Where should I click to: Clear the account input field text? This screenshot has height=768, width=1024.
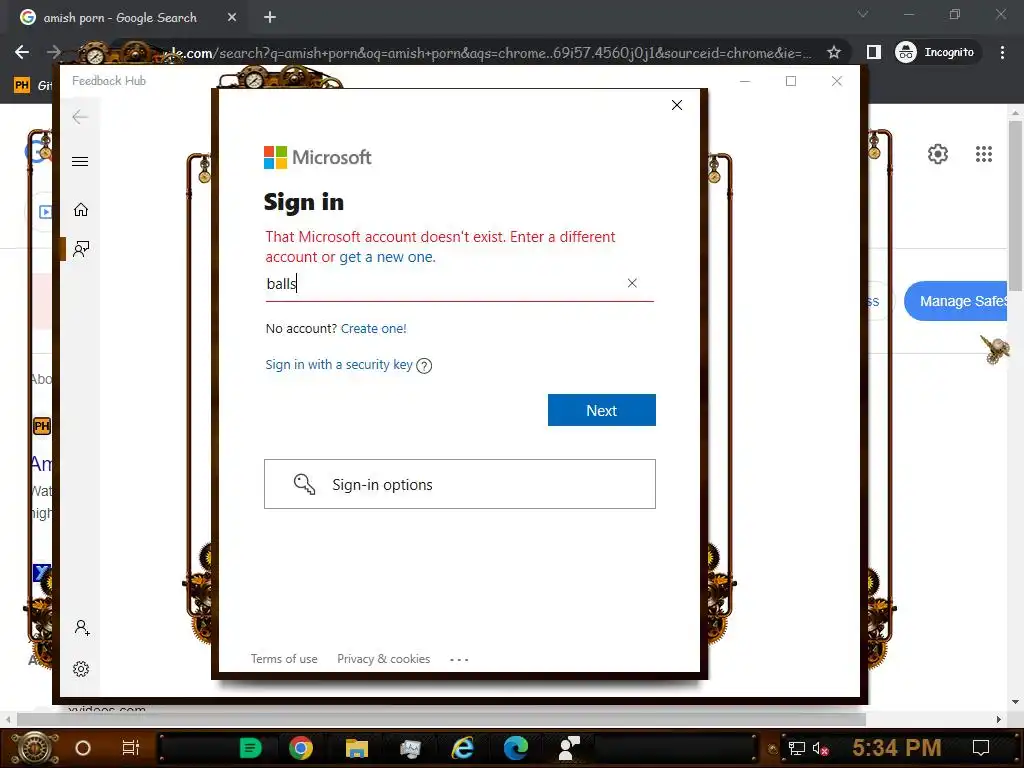[632, 283]
